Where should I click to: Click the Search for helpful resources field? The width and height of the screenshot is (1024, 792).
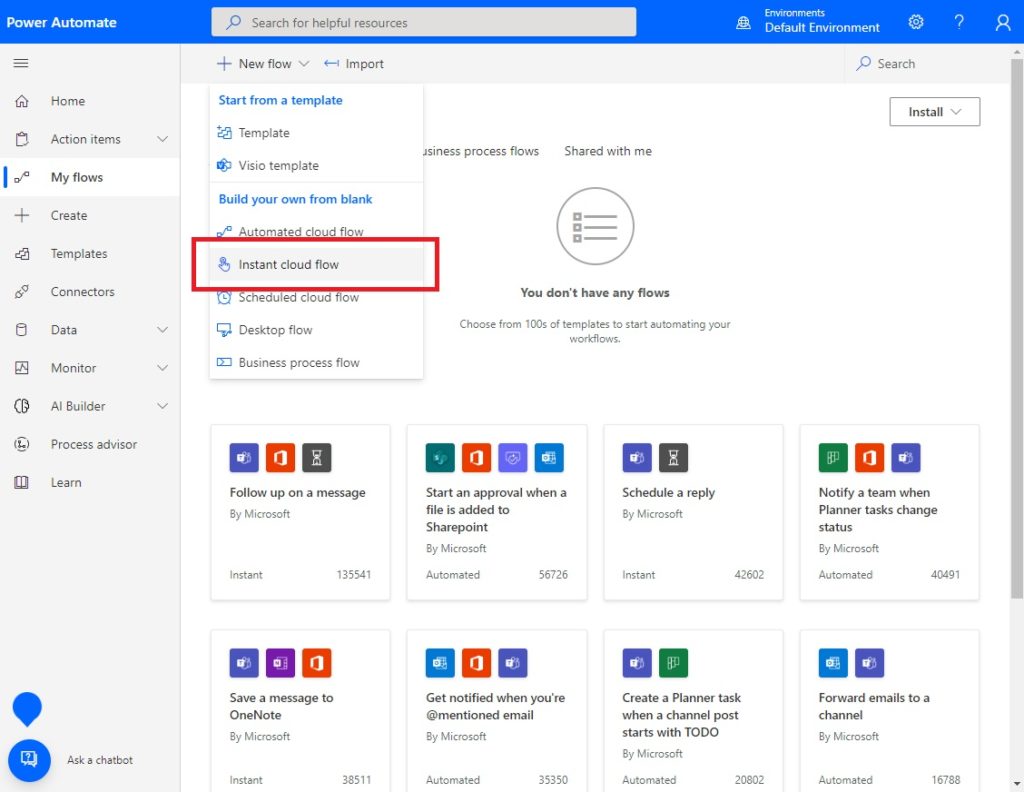(423, 22)
